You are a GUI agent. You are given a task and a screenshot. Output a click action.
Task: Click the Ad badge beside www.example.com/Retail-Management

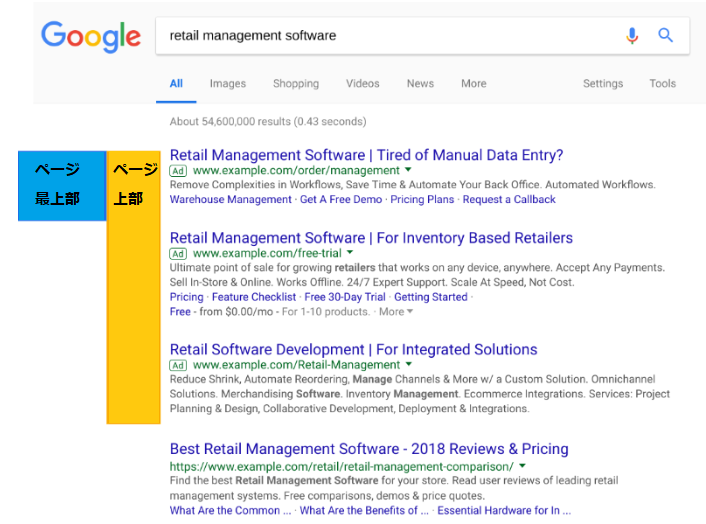178,365
